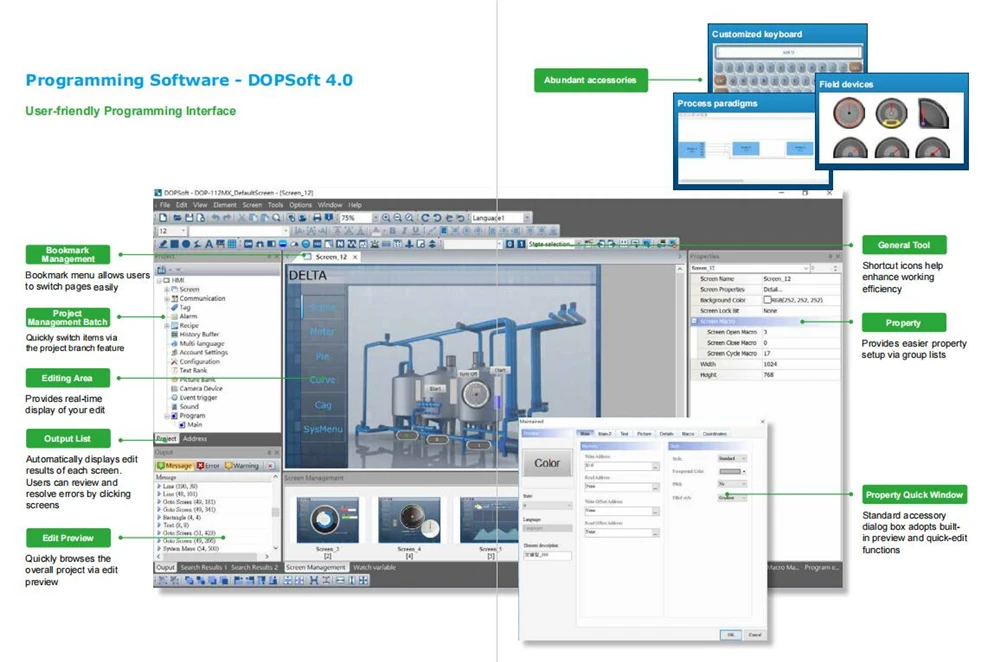Screen dimensions: 1000x662
Task: Select the Screen_2 thumbnail
Action: coord(328,520)
